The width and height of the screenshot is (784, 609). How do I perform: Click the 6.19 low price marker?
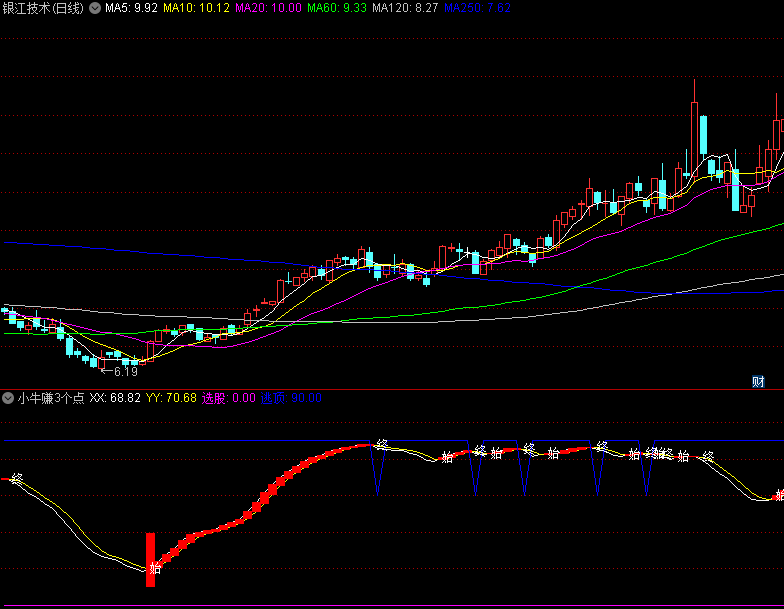tap(120, 372)
